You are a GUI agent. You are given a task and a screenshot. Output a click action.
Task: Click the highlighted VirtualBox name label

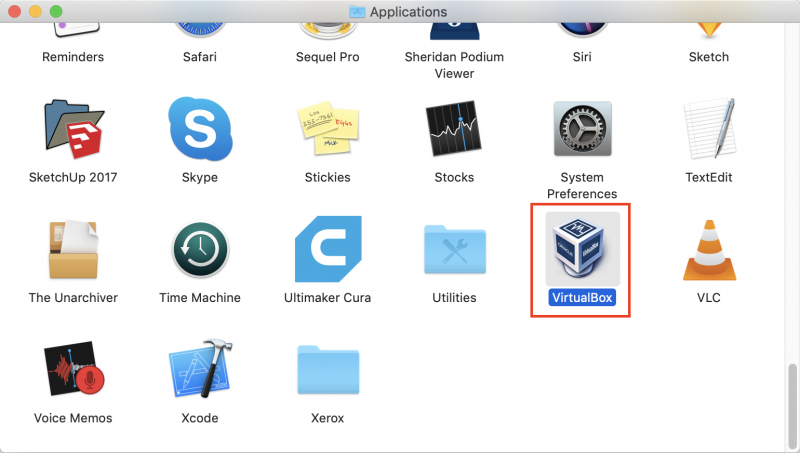582,297
